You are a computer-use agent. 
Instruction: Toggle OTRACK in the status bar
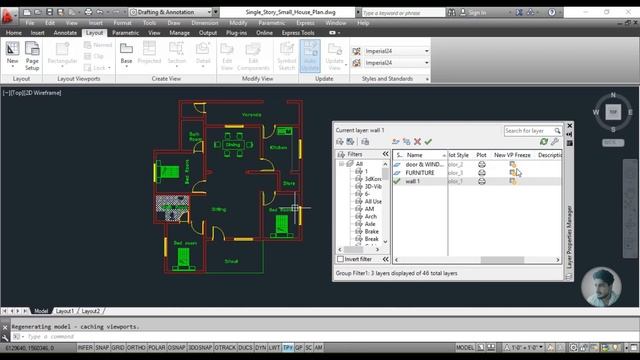click(x=225, y=348)
